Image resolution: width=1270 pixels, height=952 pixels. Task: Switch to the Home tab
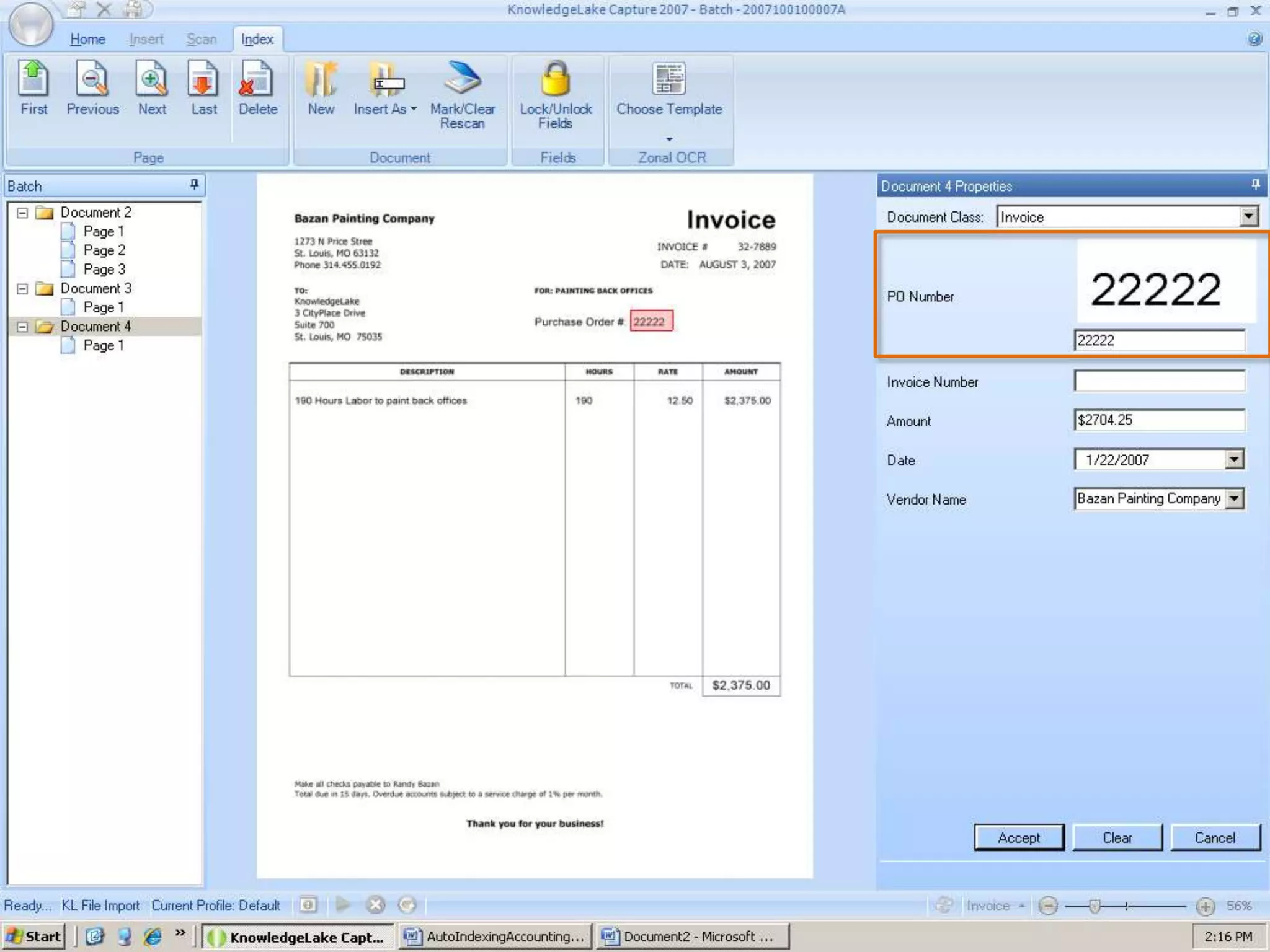tap(87, 39)
